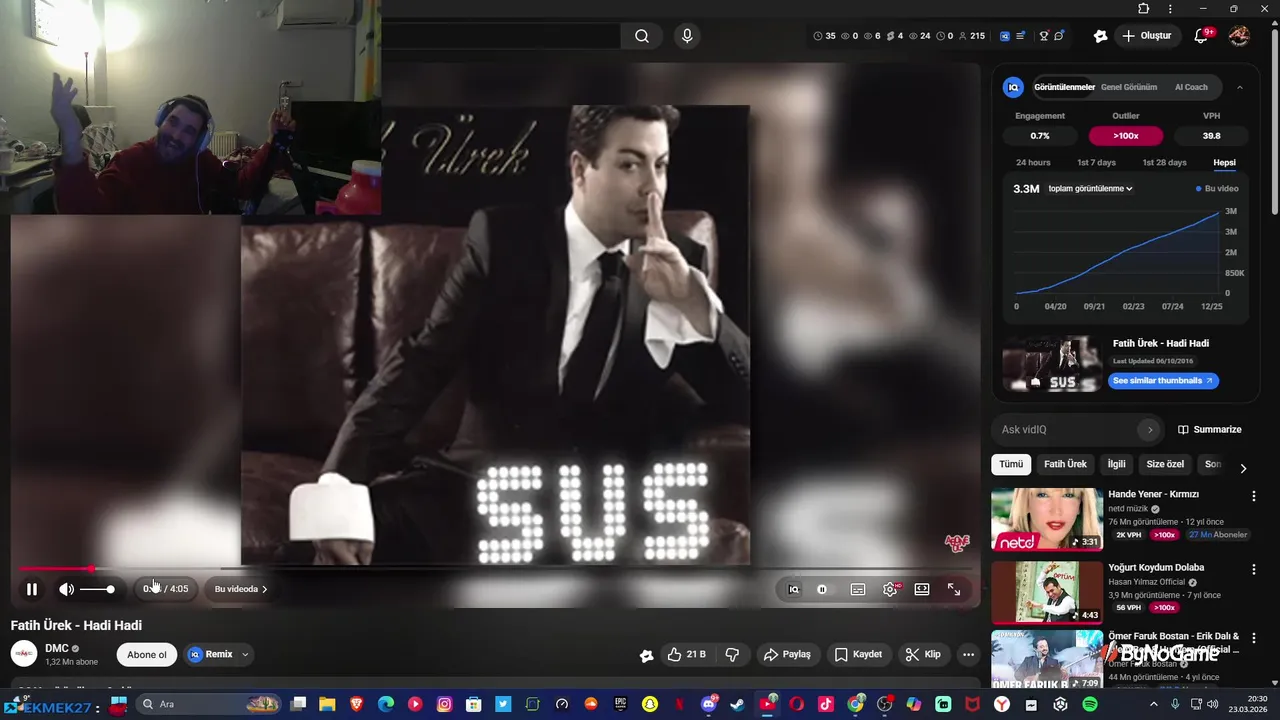Switch to theater mode view
This screenshot has height=720, width=1280.
(922, 589)
